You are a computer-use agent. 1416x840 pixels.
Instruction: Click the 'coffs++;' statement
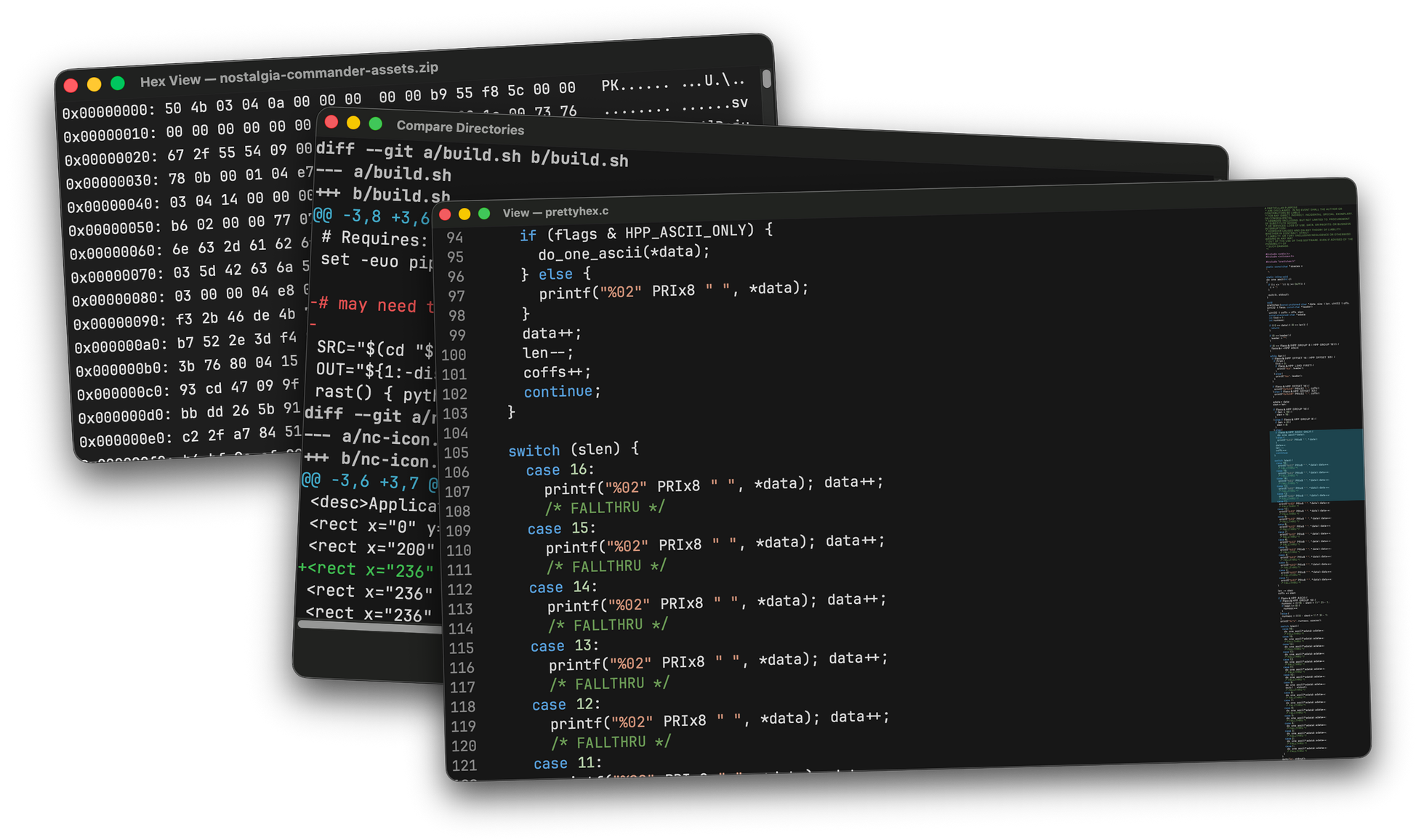(558, 372)
